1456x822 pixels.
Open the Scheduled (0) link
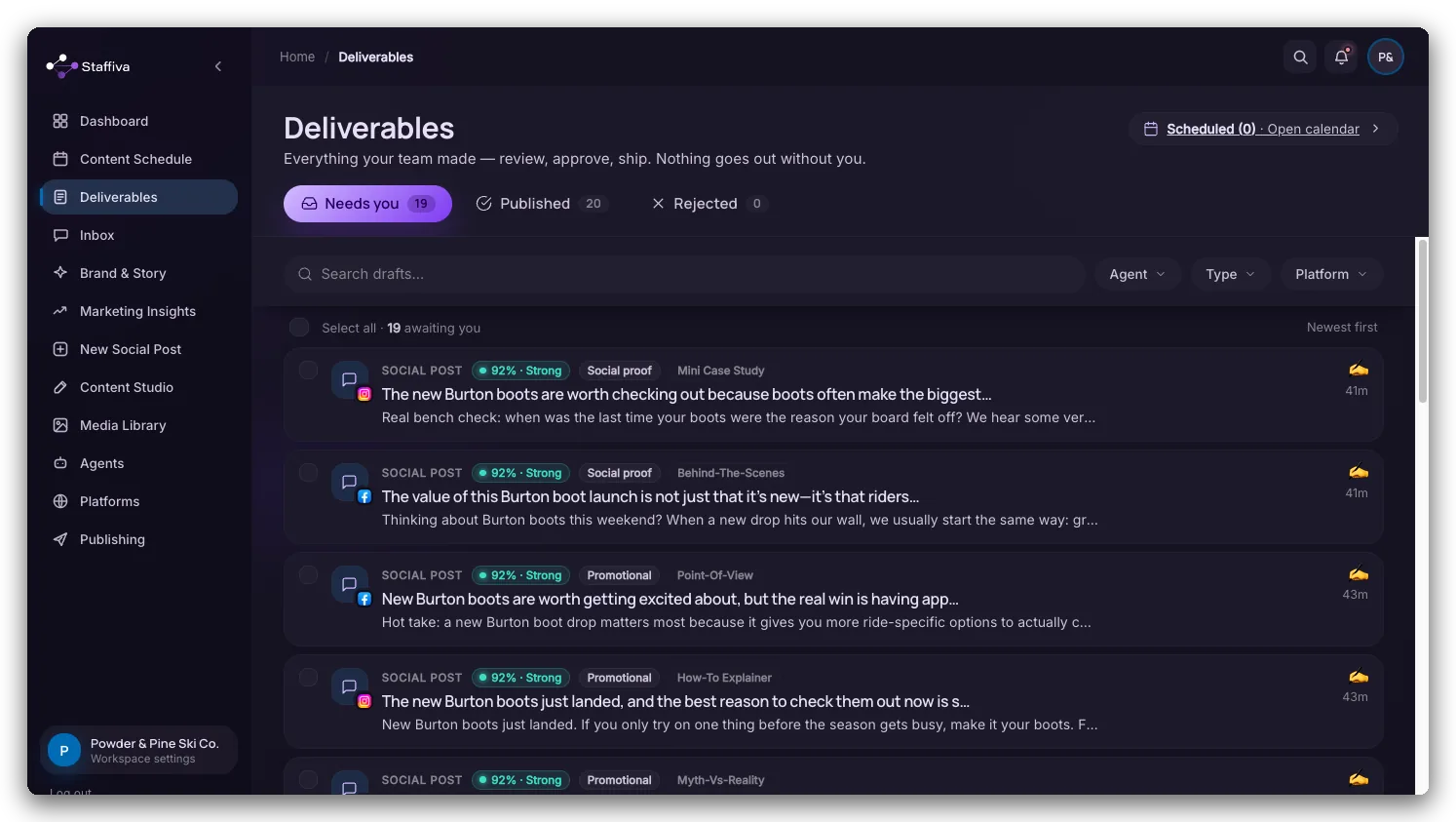click(1210, 129)
